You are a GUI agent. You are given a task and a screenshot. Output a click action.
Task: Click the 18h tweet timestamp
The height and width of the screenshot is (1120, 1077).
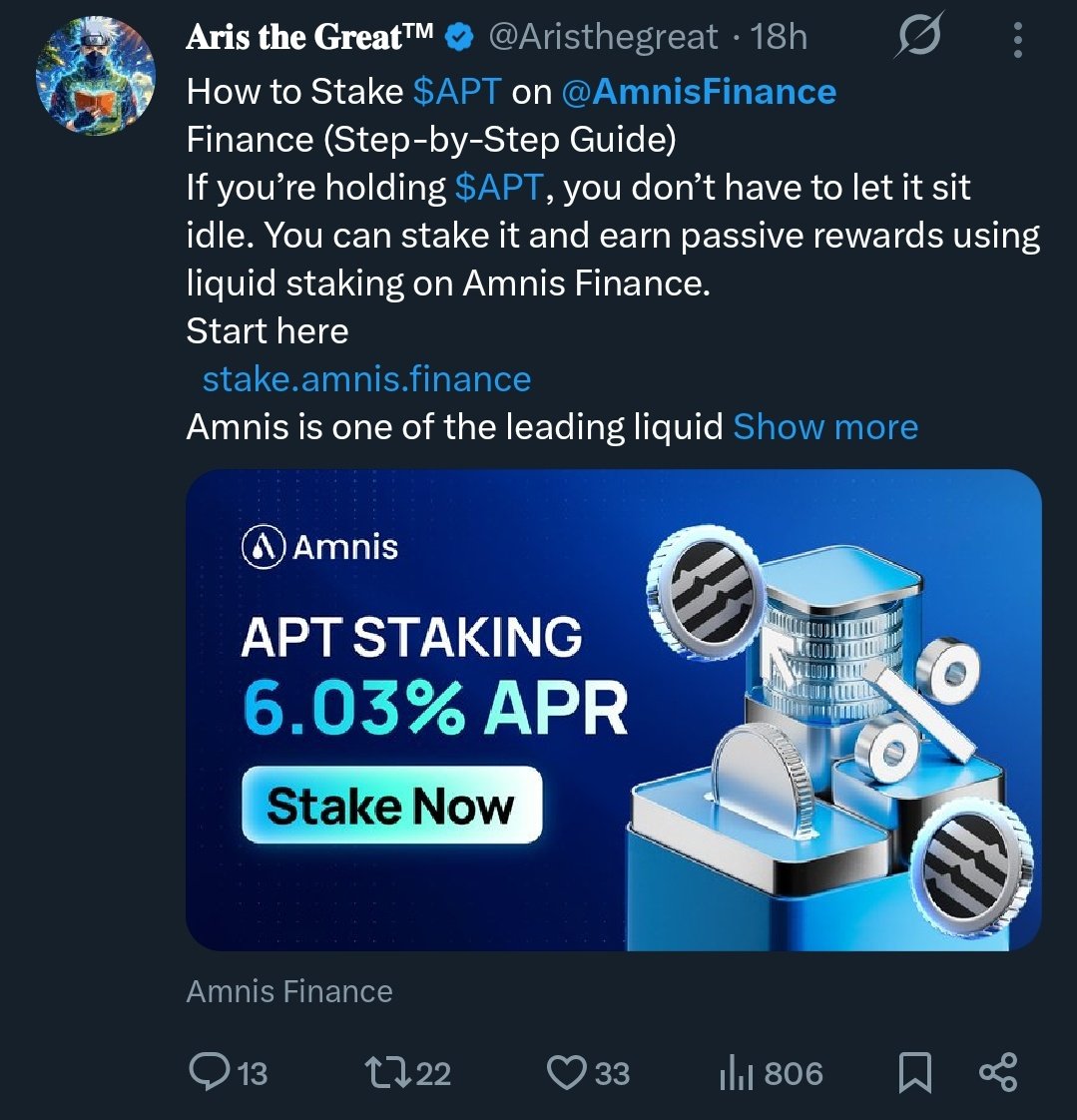[x=780, y=38]
